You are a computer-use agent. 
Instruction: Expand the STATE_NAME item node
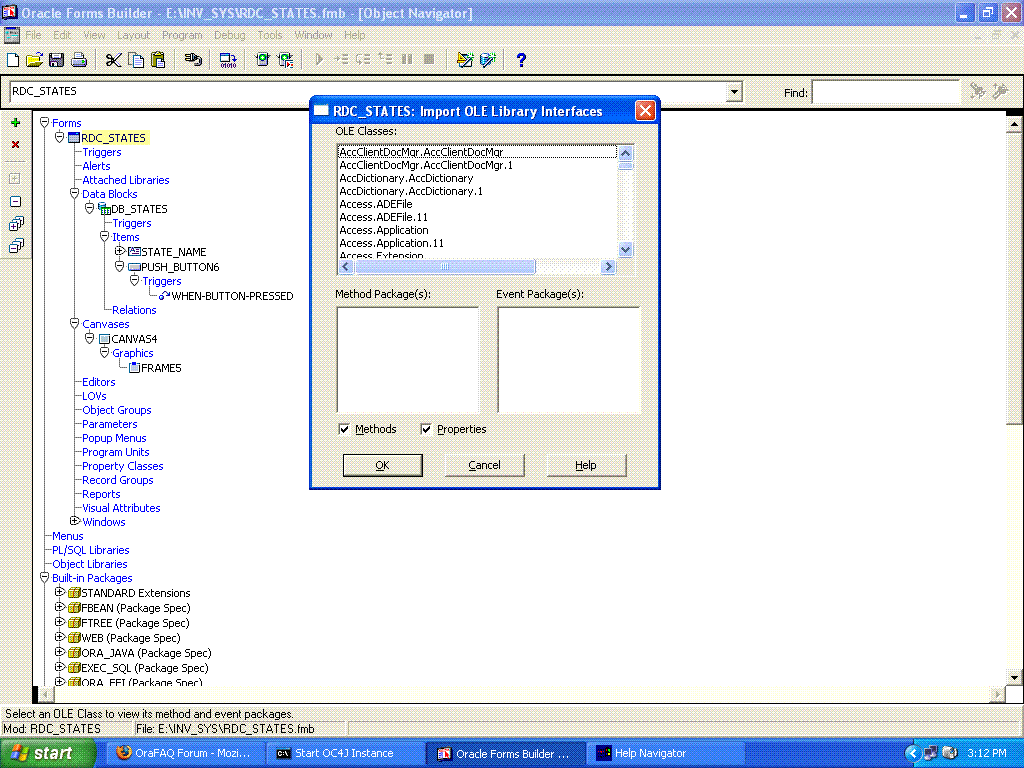(x=120, y=251)
